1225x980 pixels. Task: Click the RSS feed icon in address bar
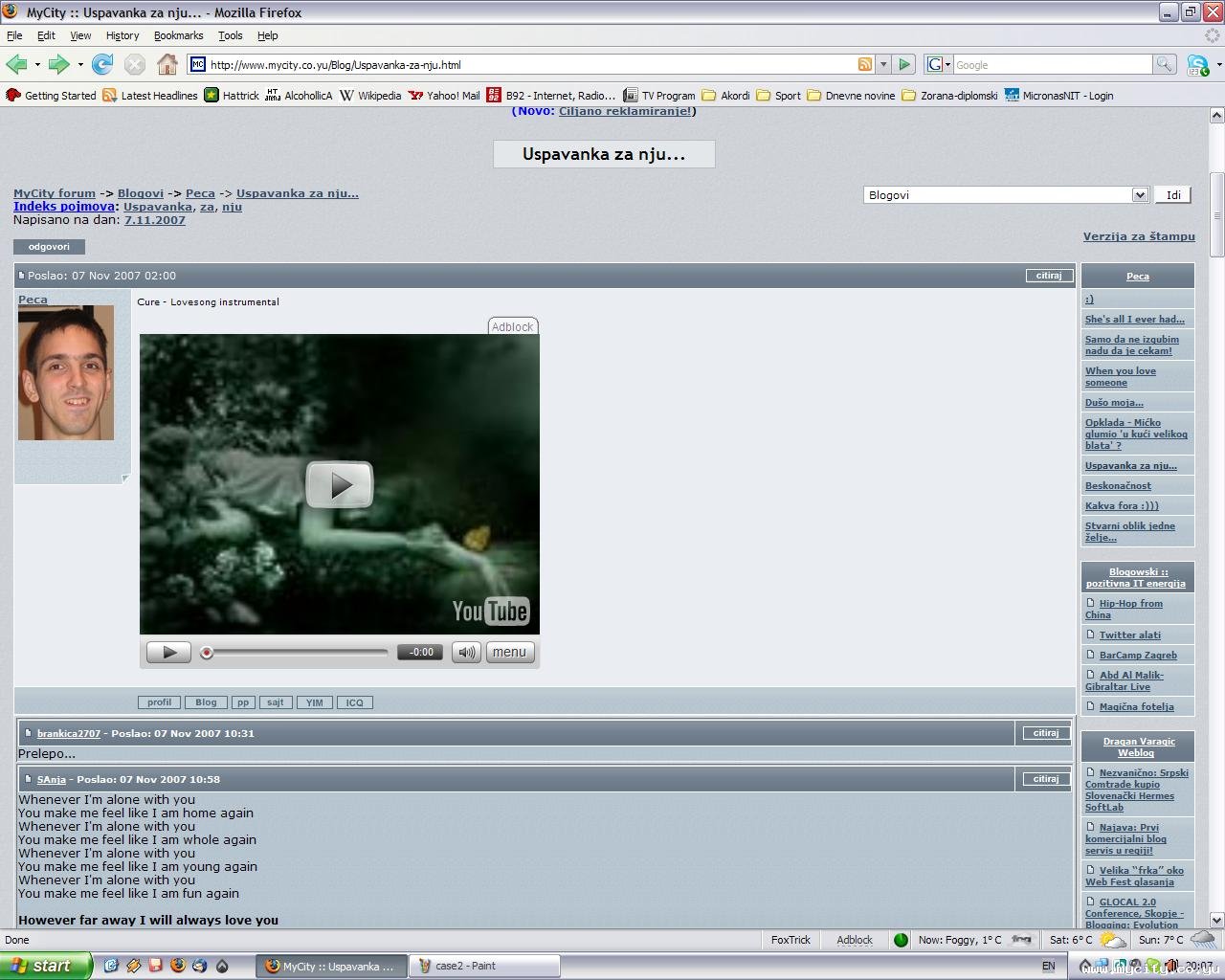865,64
